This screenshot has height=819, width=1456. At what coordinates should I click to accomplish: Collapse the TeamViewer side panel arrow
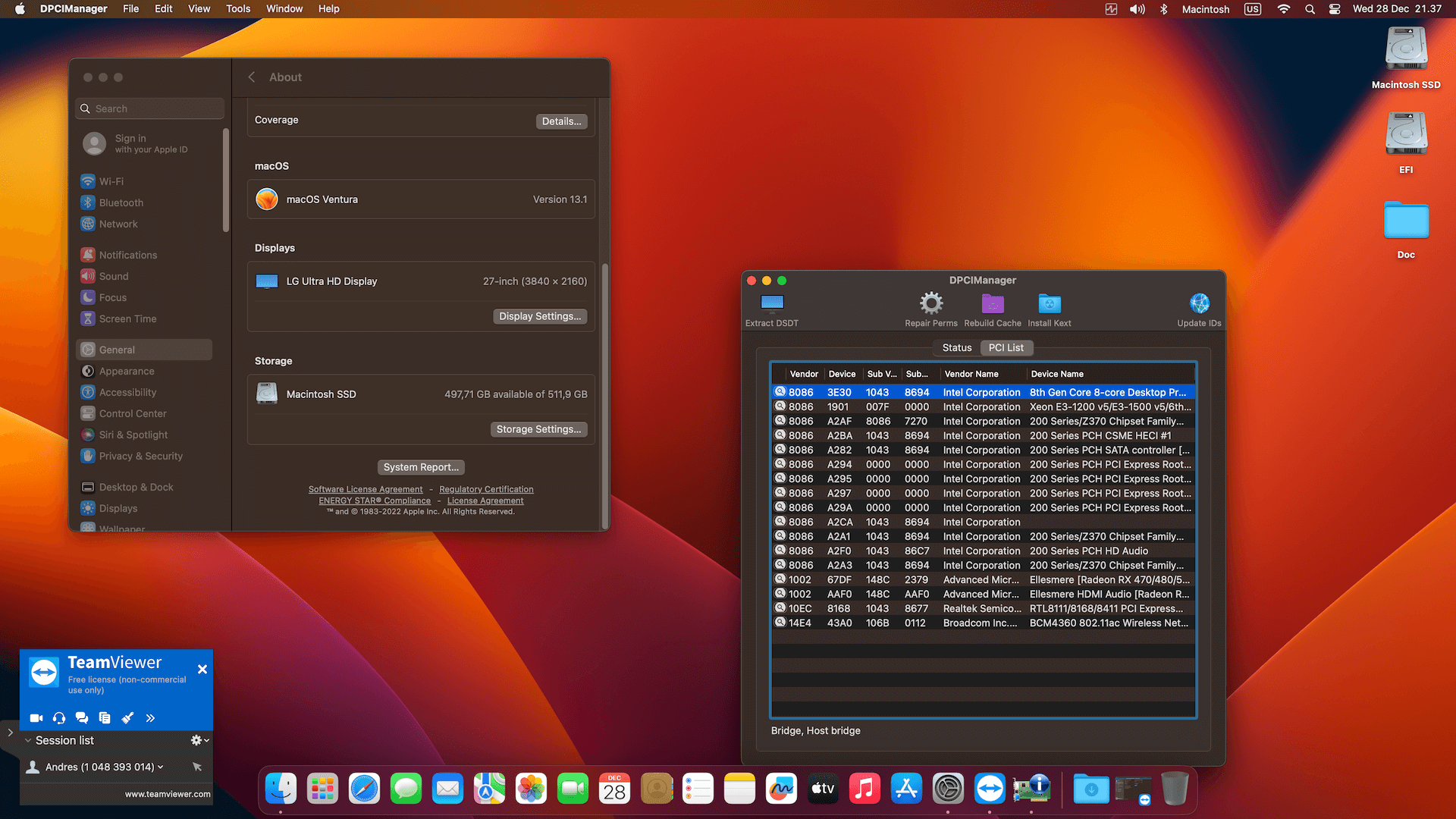pos(10,733)
